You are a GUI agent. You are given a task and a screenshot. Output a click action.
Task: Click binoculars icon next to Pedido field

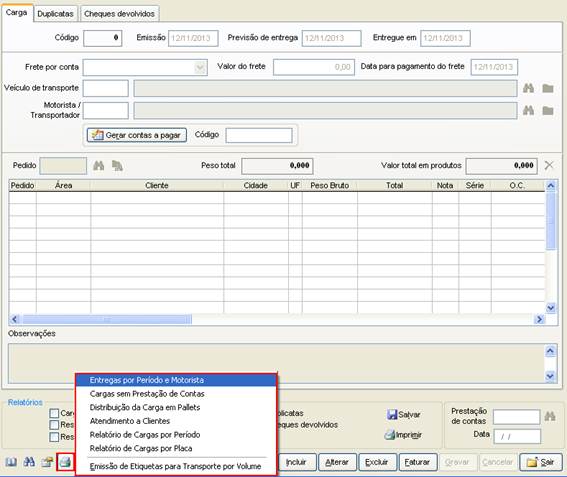99,166
